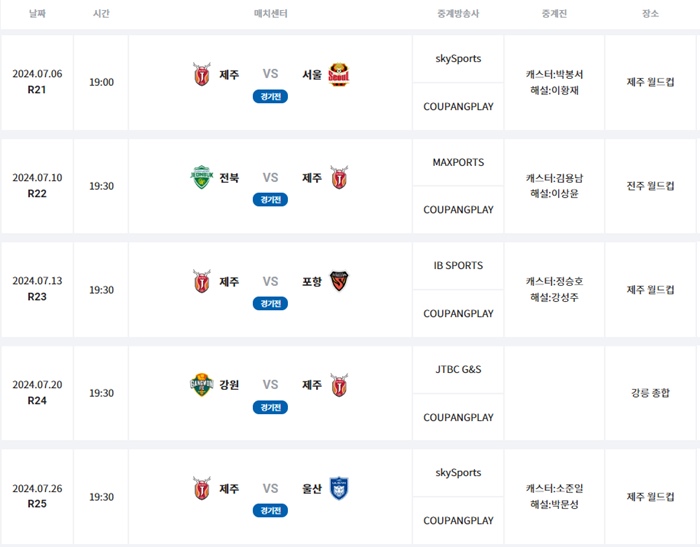Select skySports broadcaster in R21 row
700x547 pixels.
coord(458,58)
